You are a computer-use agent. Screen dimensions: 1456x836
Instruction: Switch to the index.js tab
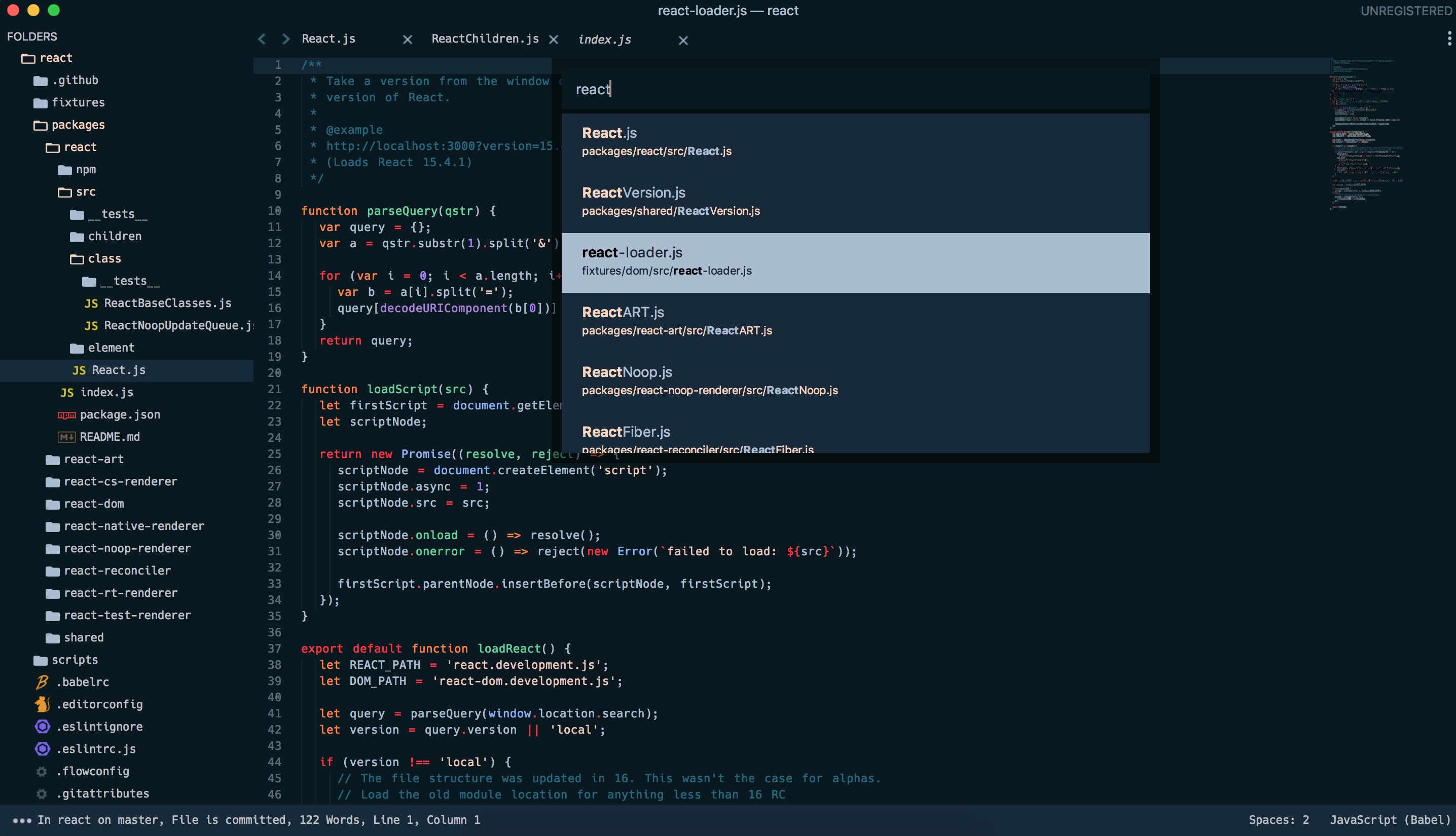pos(604,40)
